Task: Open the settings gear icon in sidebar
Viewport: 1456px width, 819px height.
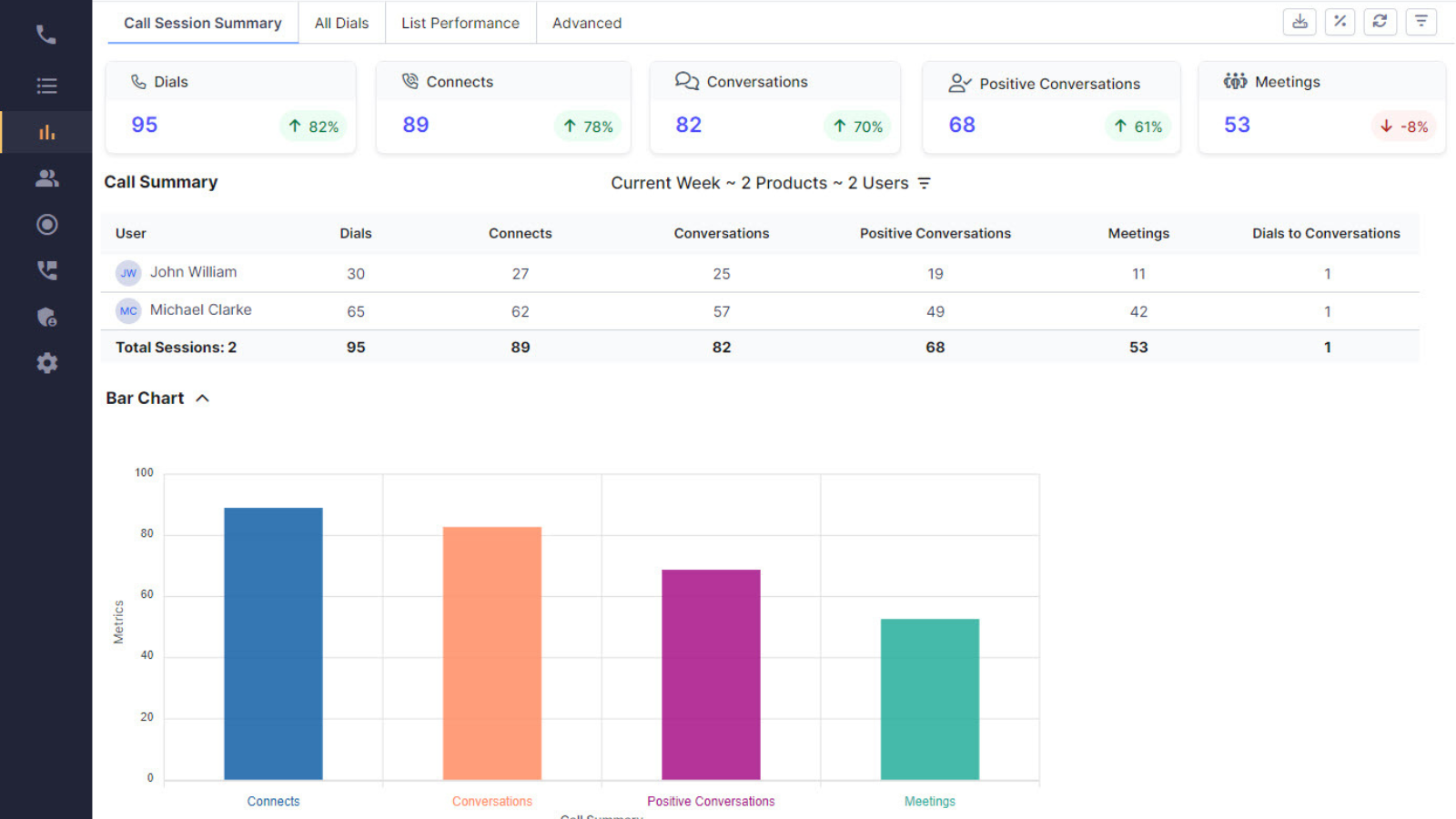Action: point(46,363)
